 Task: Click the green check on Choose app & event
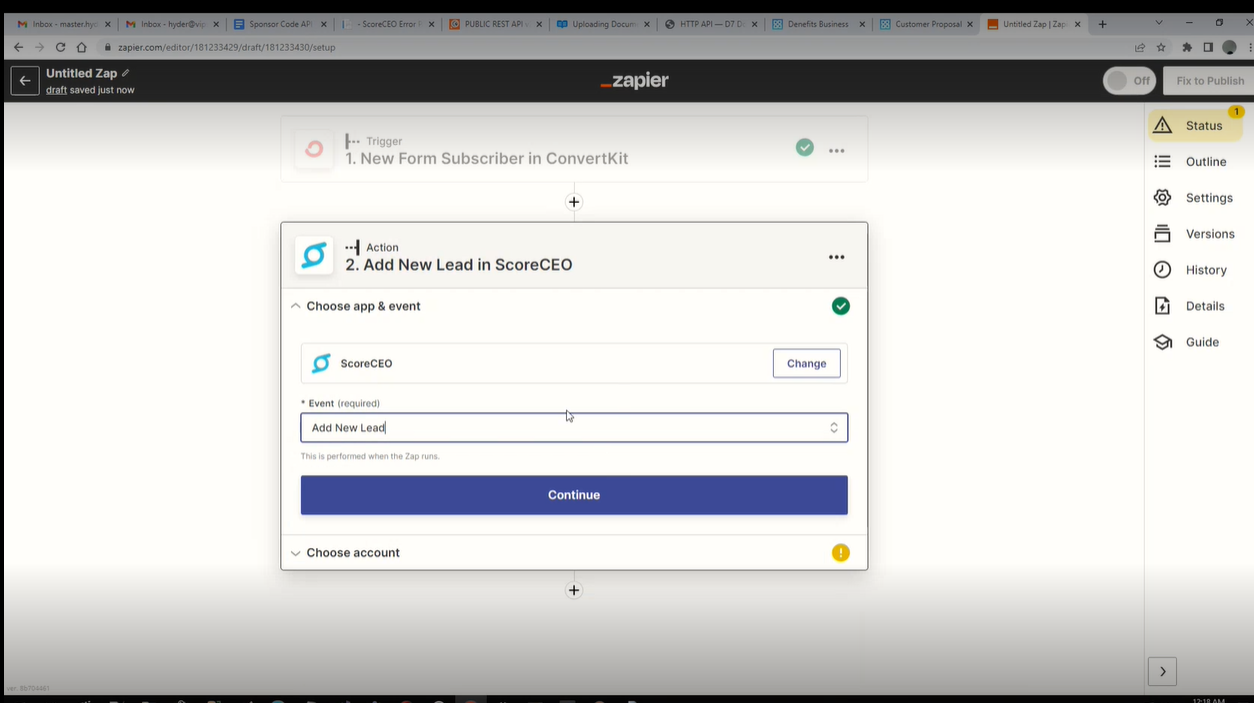[x=841, y=306]
